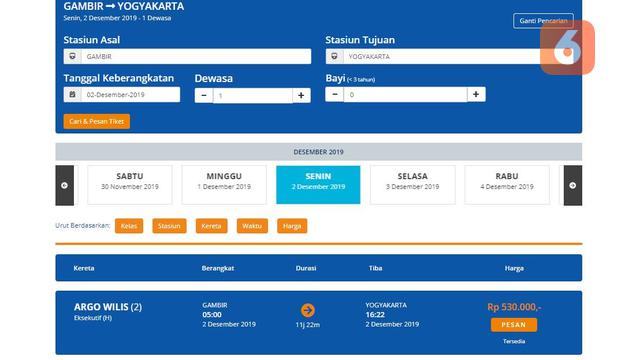Go to next dates with right arrow
640x360 pixels.
click(573, 185)
